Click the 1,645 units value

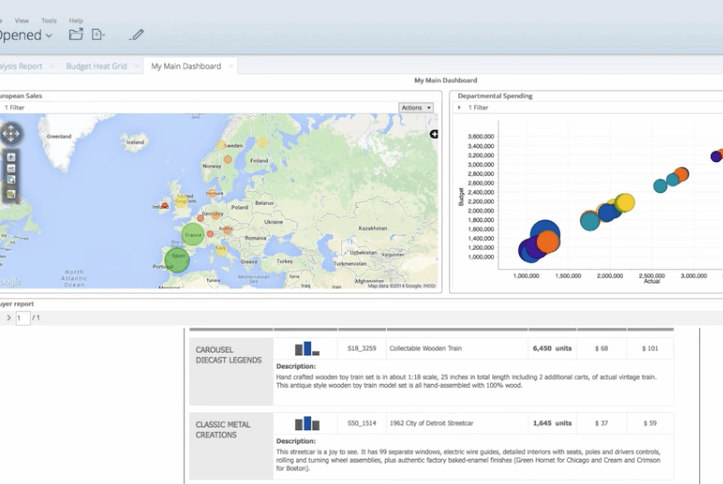pos(552,423)
